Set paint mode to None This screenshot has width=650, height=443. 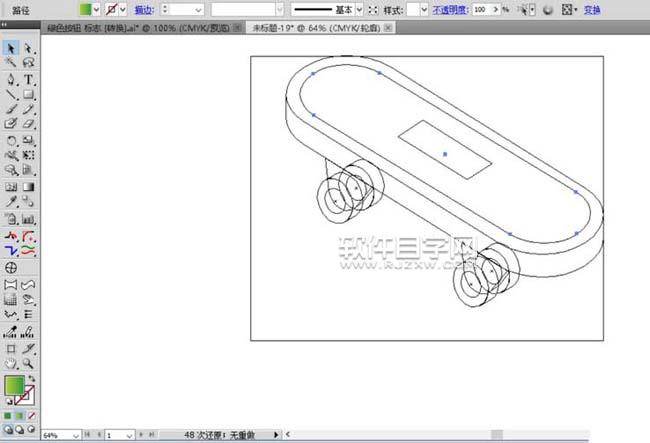click(x=32, y=415)
